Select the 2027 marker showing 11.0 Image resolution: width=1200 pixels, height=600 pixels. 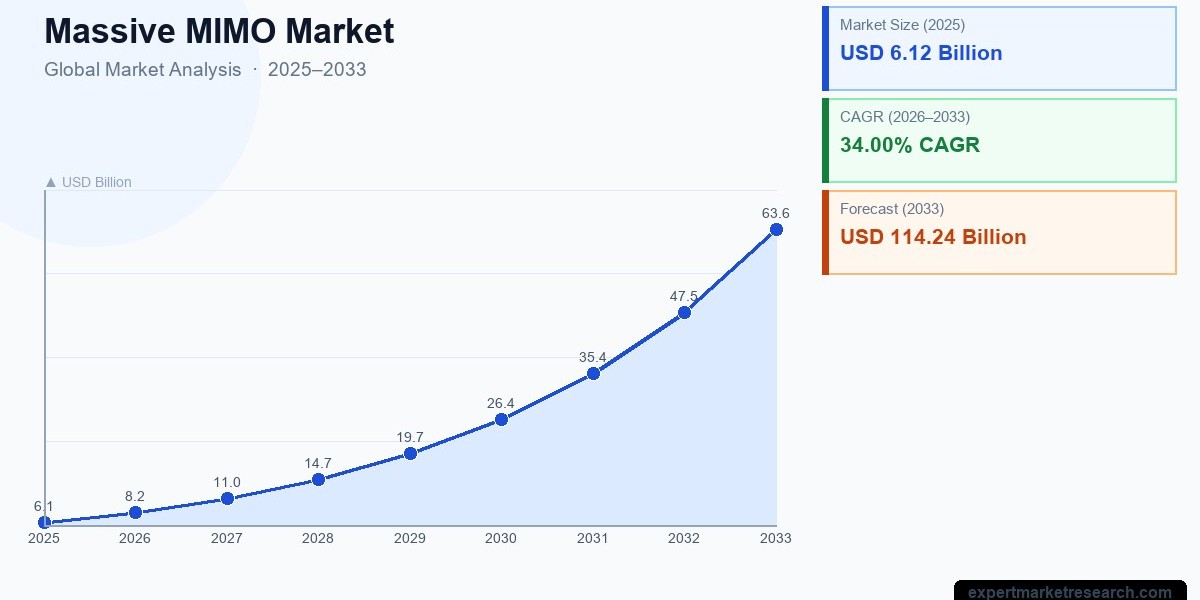pyautogui.click(x=226, y=497)
